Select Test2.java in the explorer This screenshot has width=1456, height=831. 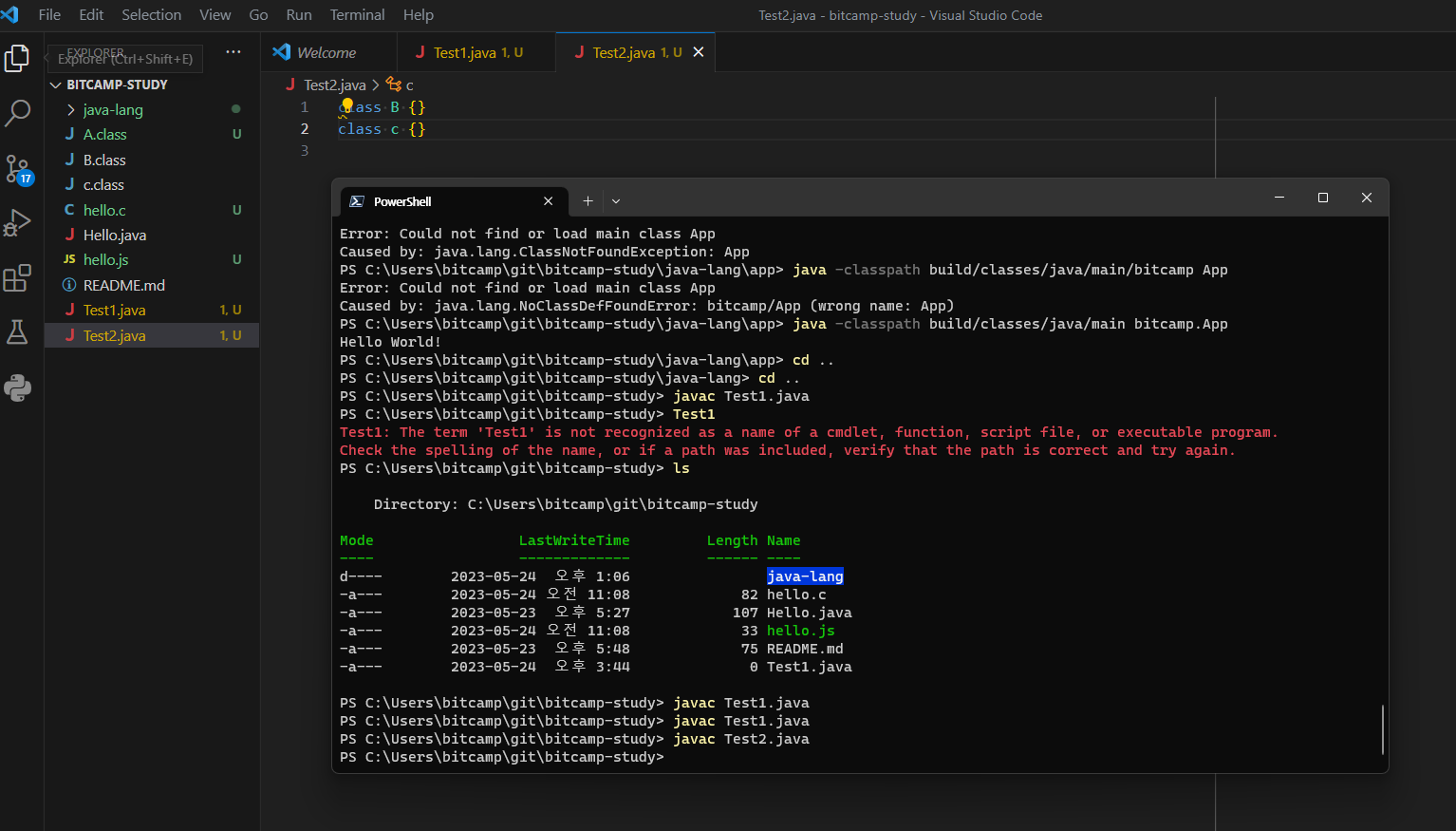[152, 335]
